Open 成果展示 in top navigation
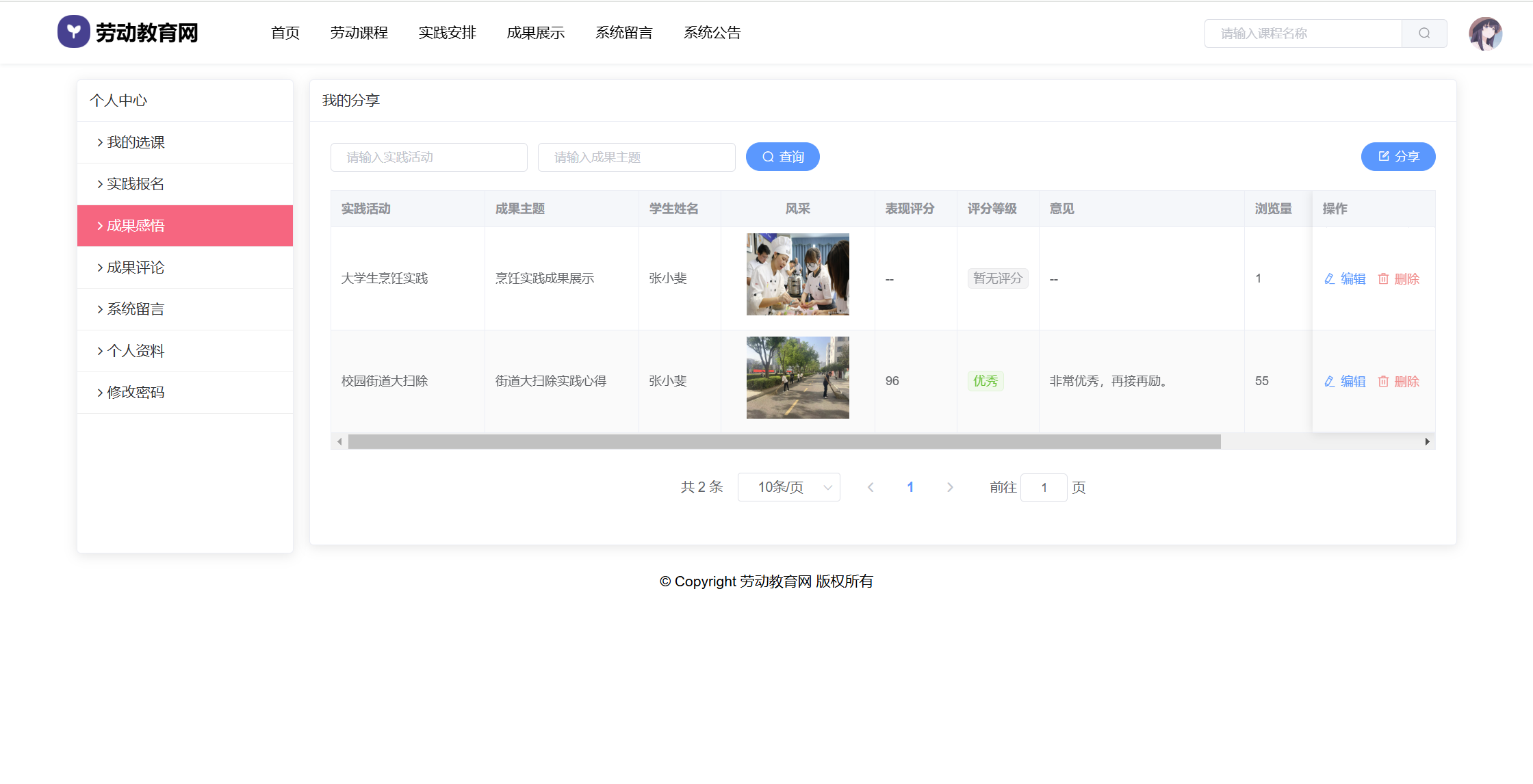The height and width of the screenshot is (784, 1533). (535, 33)
